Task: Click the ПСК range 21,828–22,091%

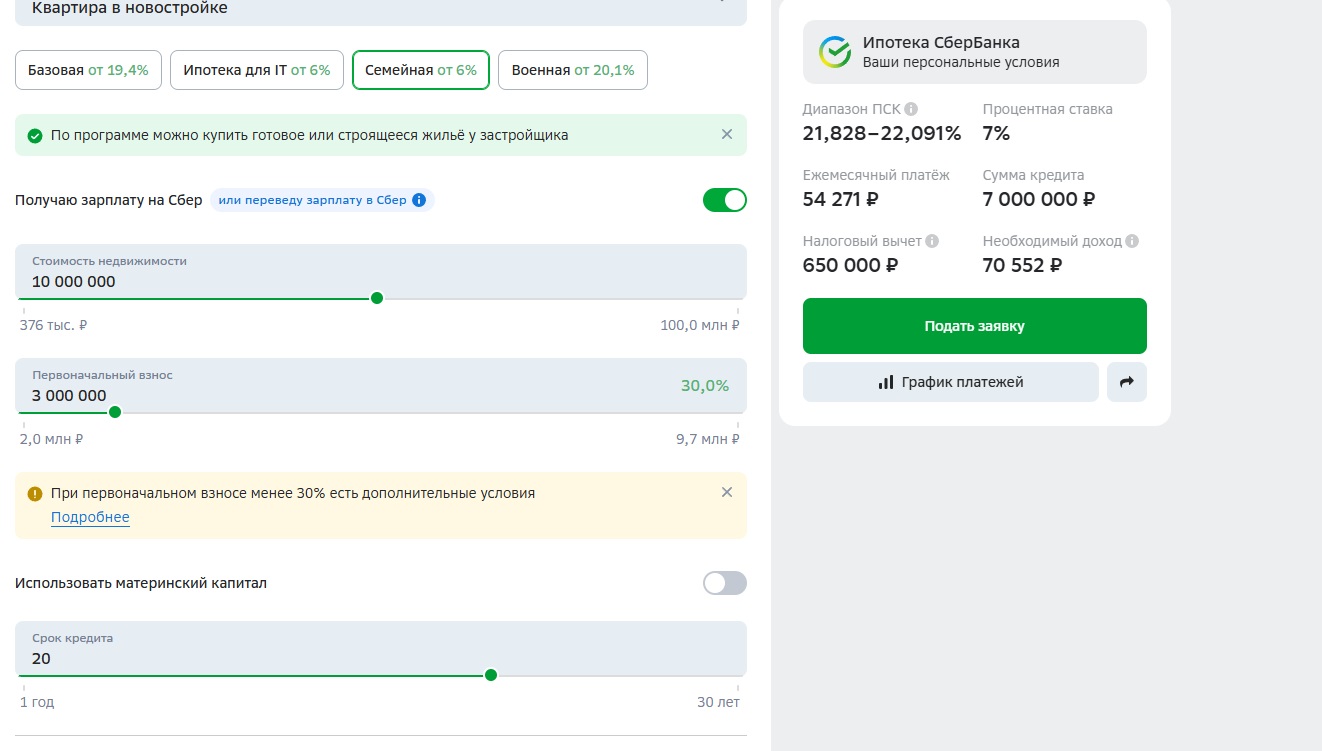Action: 882,133
